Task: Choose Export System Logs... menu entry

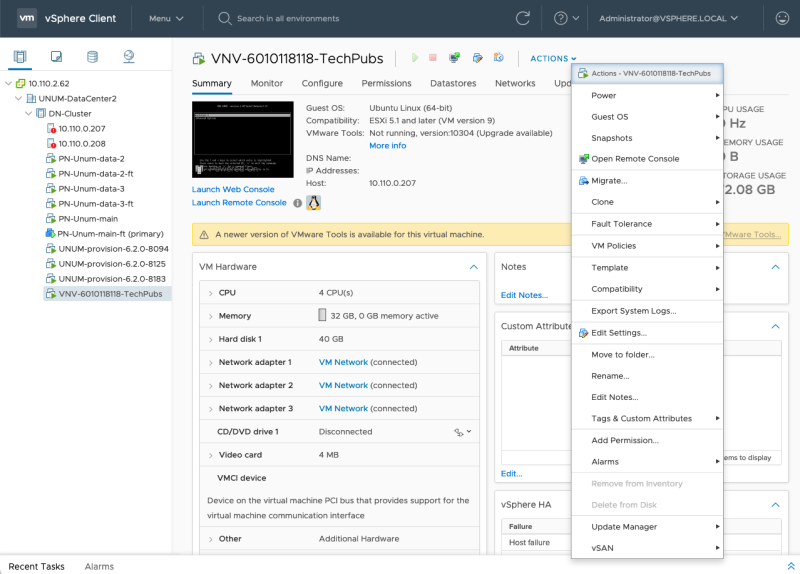Action: 647,311
